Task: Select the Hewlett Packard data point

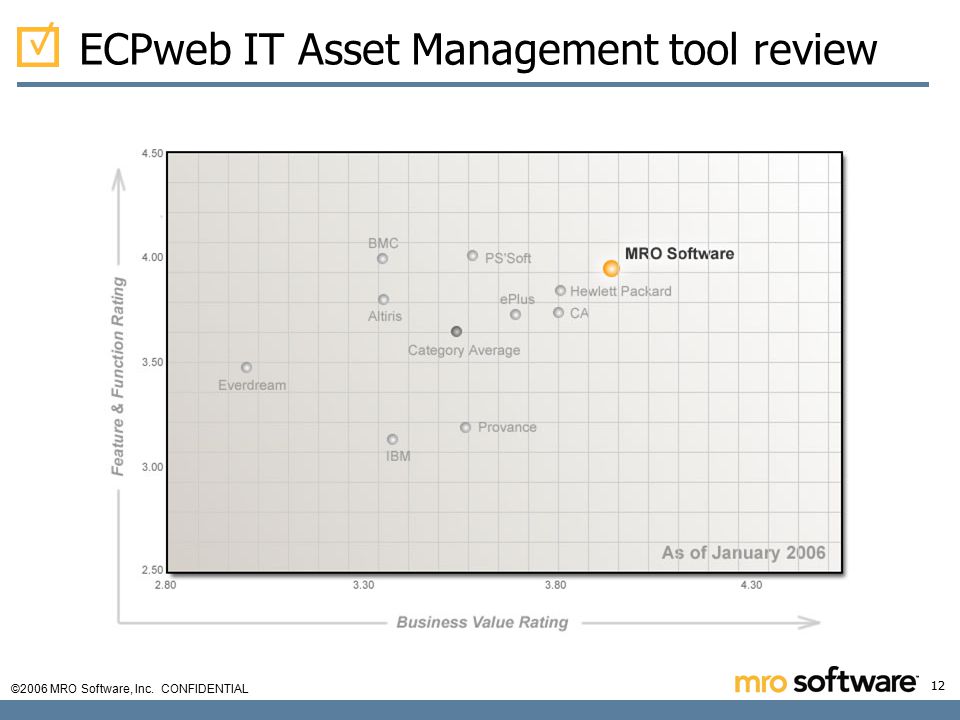Action: (560, 290)
